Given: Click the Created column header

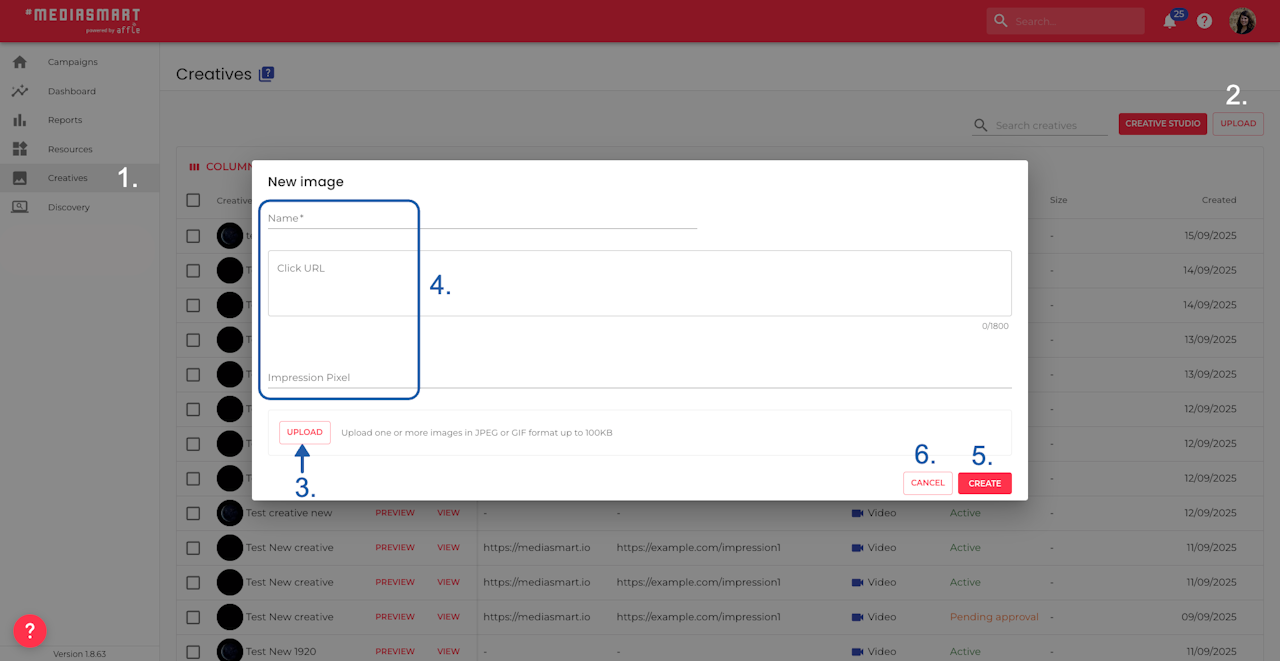Looking at the screenshot, I should point(1219,200).
